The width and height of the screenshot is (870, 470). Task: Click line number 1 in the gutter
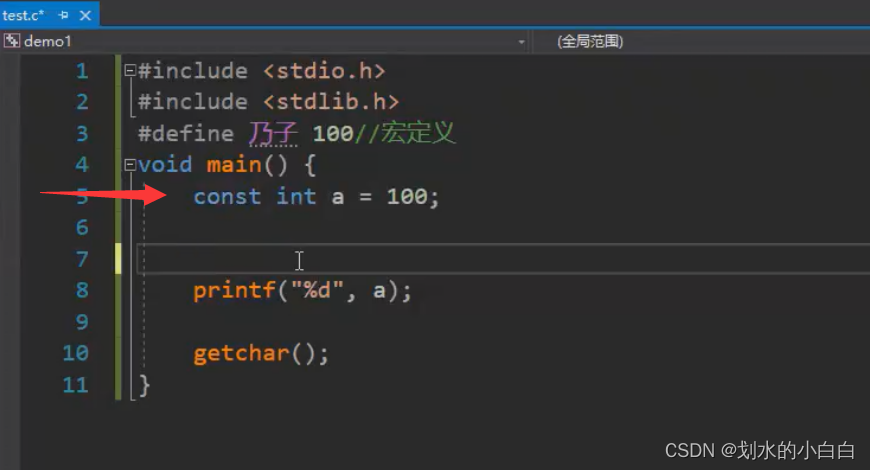(82, 71)
